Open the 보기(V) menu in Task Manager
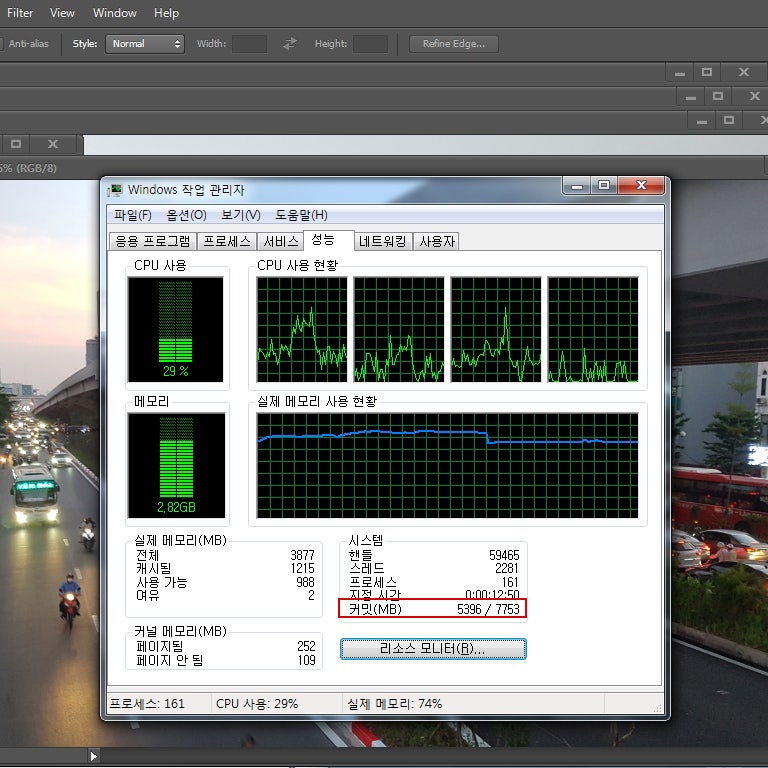 240,215
